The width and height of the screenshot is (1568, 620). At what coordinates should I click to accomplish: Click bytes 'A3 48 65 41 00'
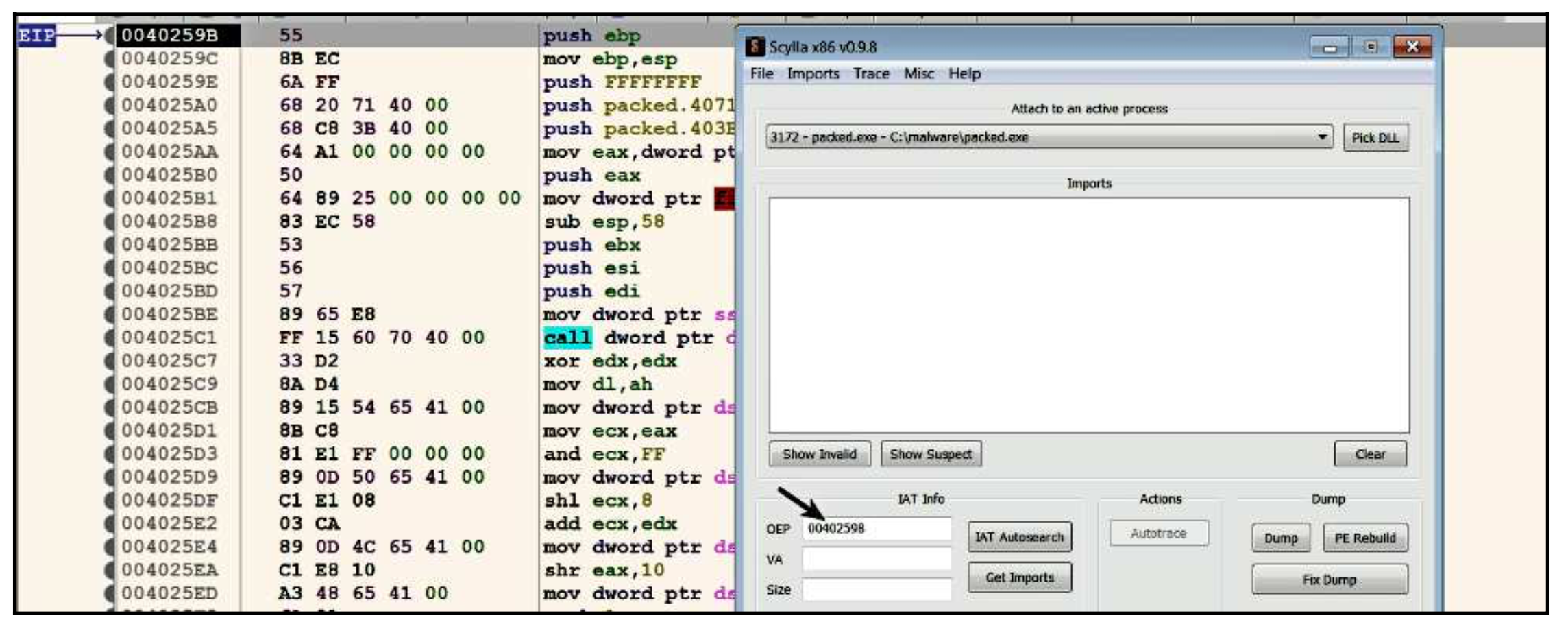(x=363, y=593)
